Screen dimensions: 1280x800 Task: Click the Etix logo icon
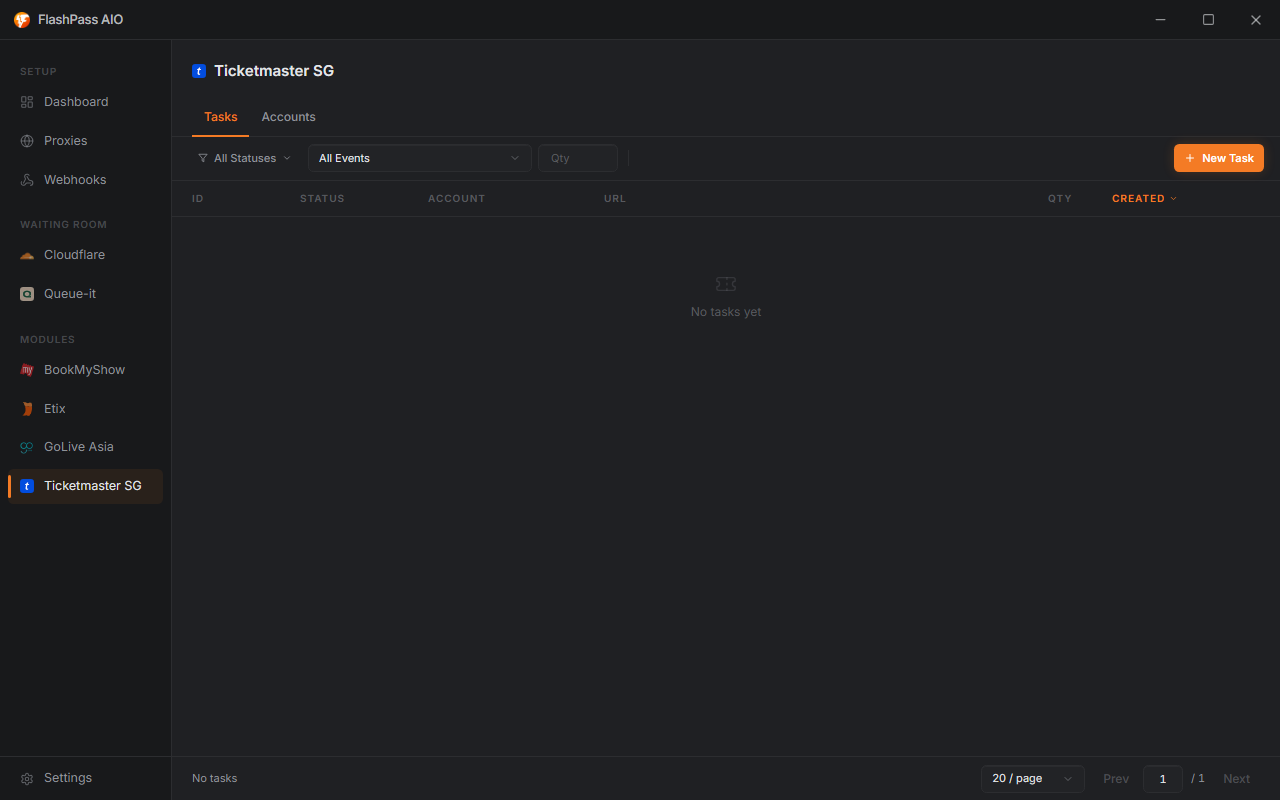27,409
